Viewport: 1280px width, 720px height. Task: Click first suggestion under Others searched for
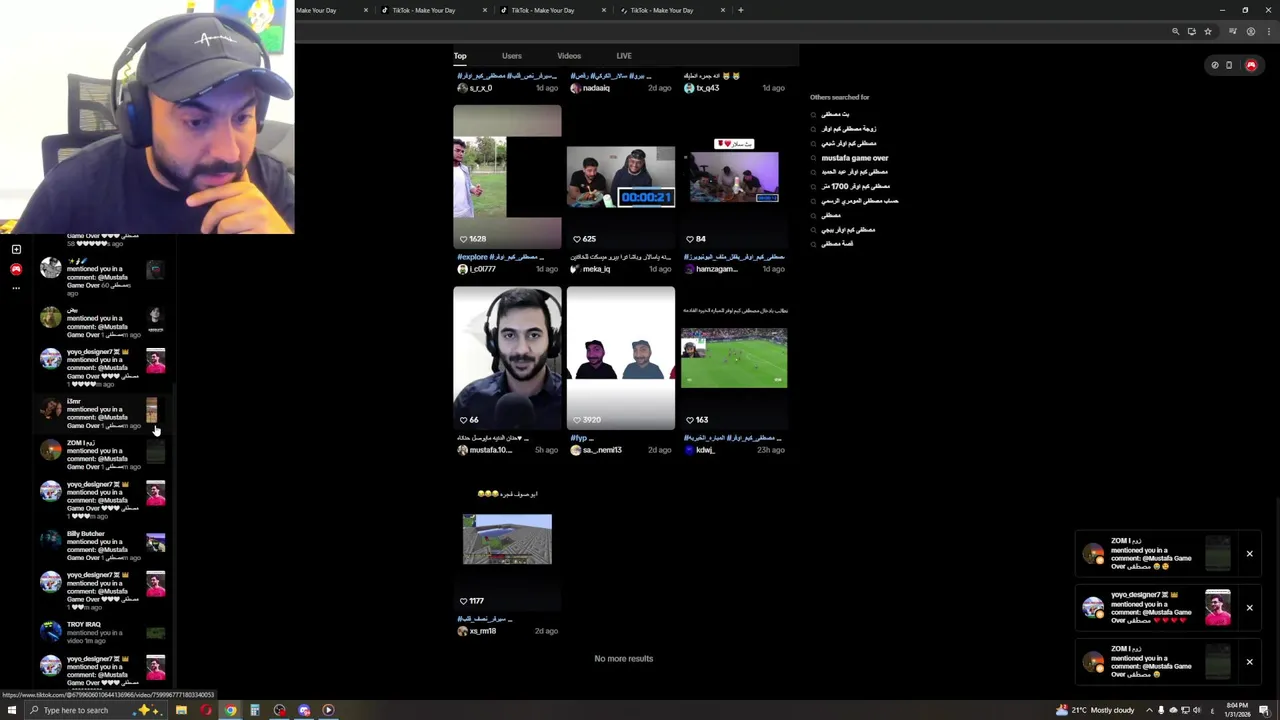pyautogui.click(x=835, y=114)
